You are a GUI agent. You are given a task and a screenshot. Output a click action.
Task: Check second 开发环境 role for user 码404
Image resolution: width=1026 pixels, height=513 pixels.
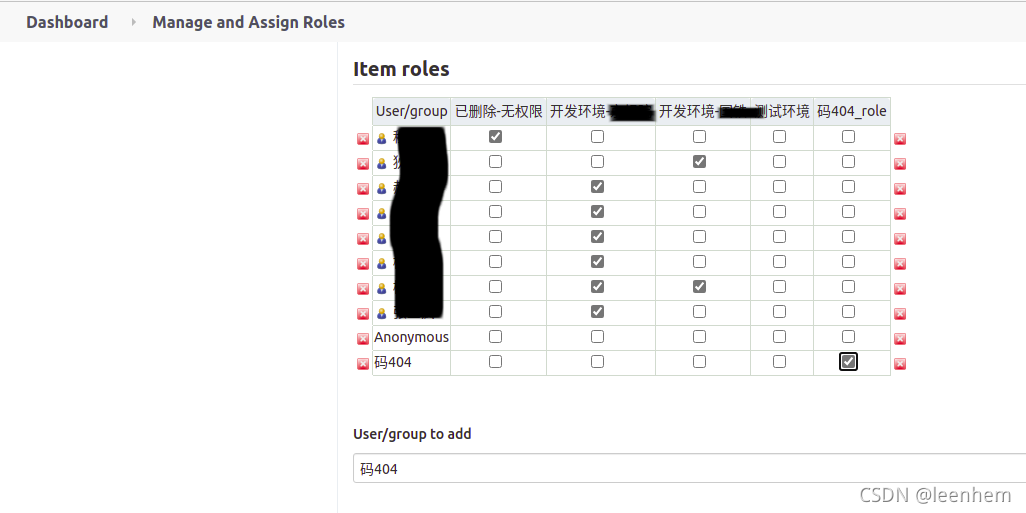click(x=699, y=361)
